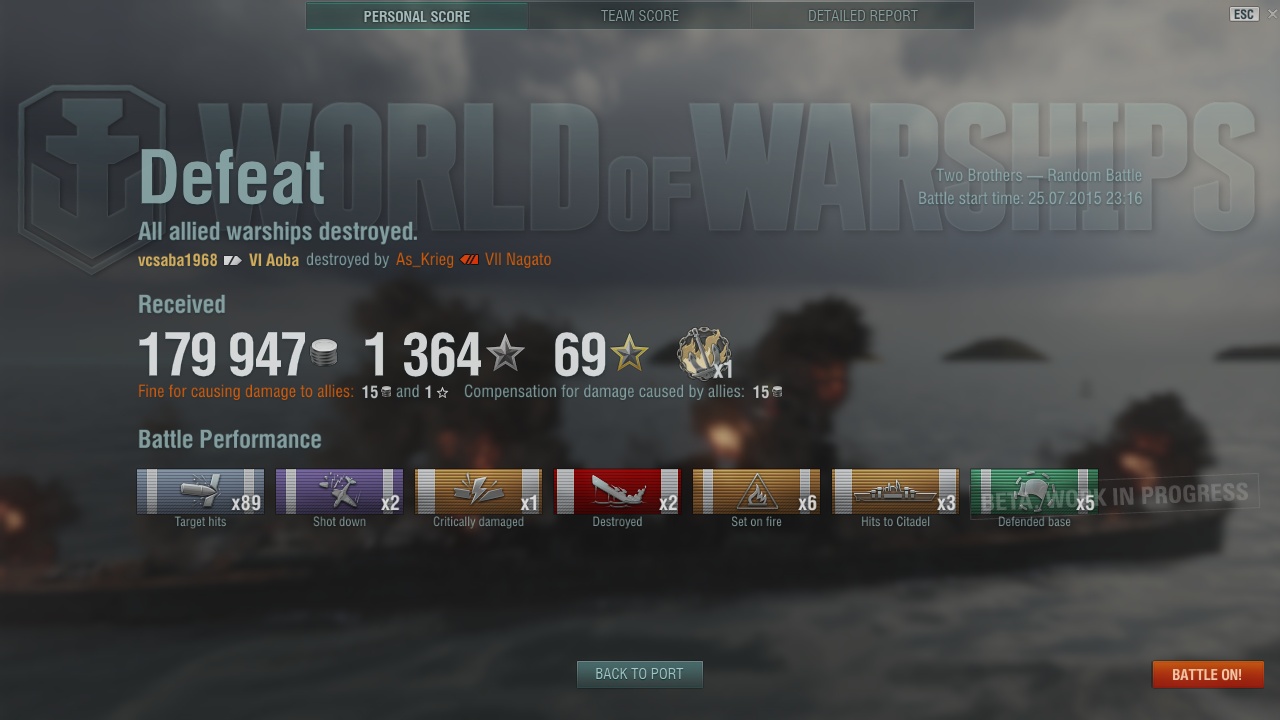1280x720 pixels.
Task: Click the Back to Port button
Action: tap(639, 674)
